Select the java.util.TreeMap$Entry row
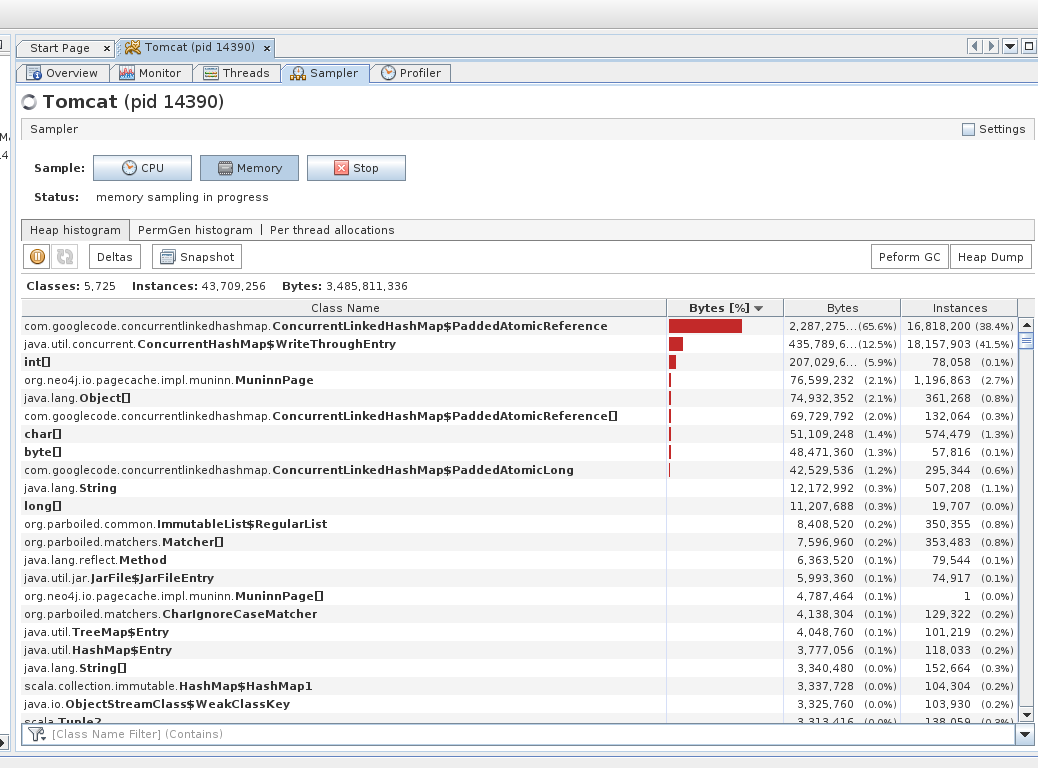The image size is (1038, 768). pyautogui.click(x=520, y=632)
